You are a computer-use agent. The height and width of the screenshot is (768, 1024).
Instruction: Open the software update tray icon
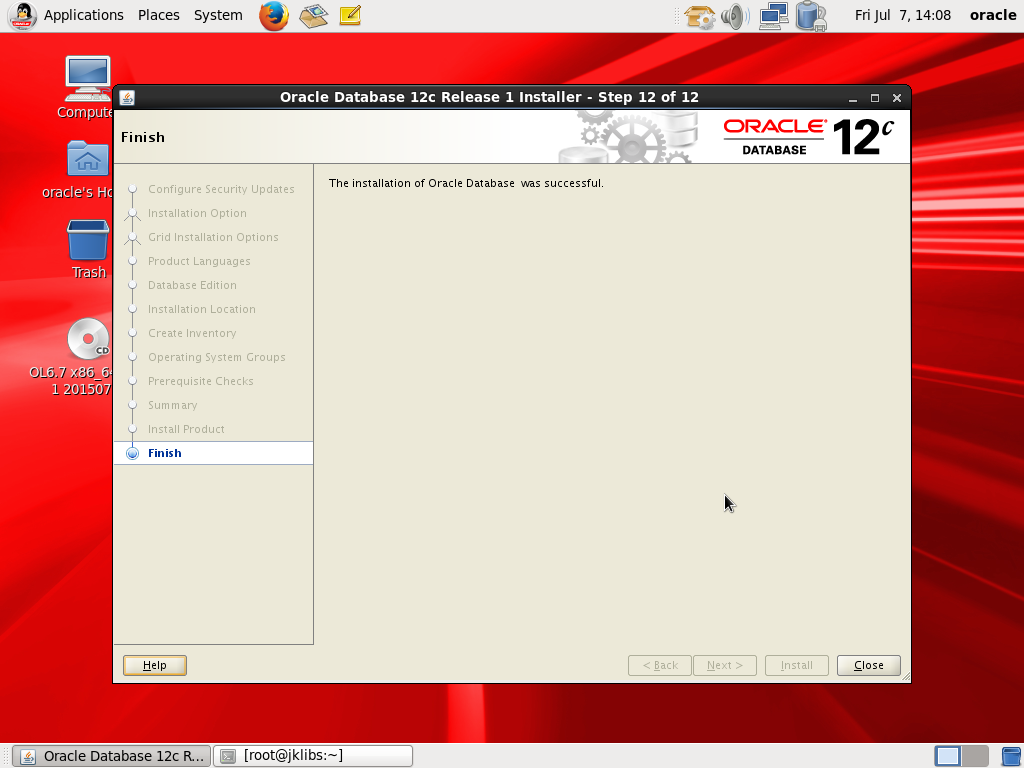click(x=699, y=16)
